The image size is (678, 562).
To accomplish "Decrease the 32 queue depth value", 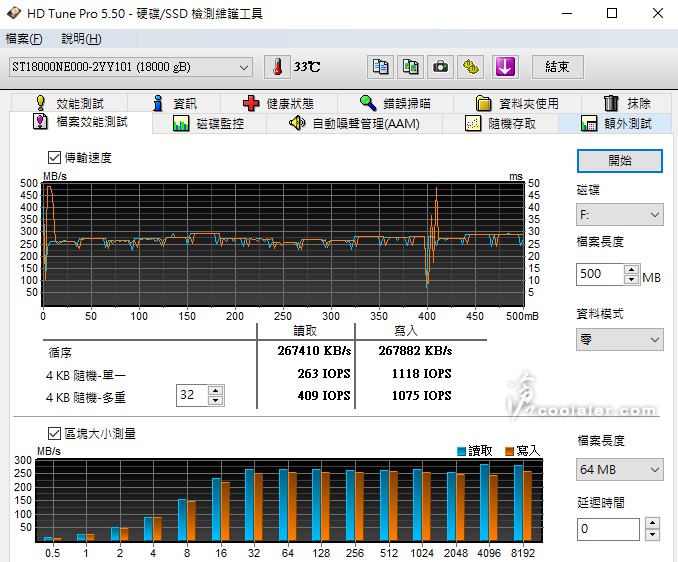I will pos(215,400).
